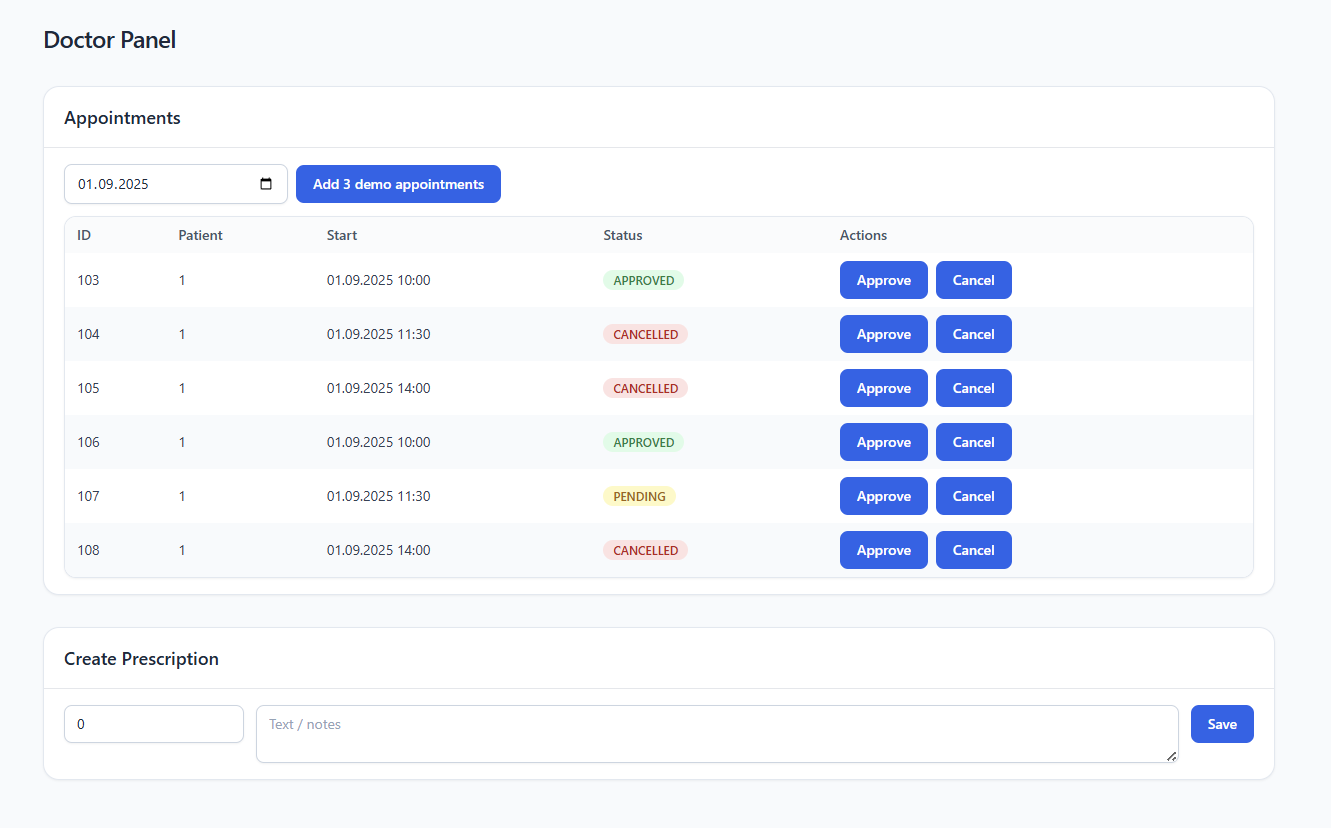The width and height of the screenshot is (1331, 828).
Task: Select the ID cell 104
Action: click(x=88, y=334)
